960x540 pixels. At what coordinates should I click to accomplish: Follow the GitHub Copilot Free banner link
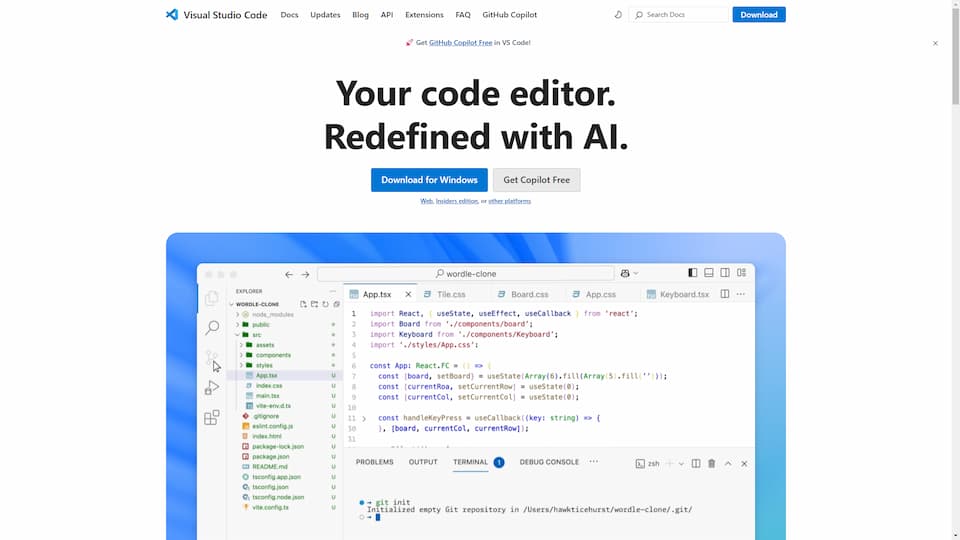[460, 43]
